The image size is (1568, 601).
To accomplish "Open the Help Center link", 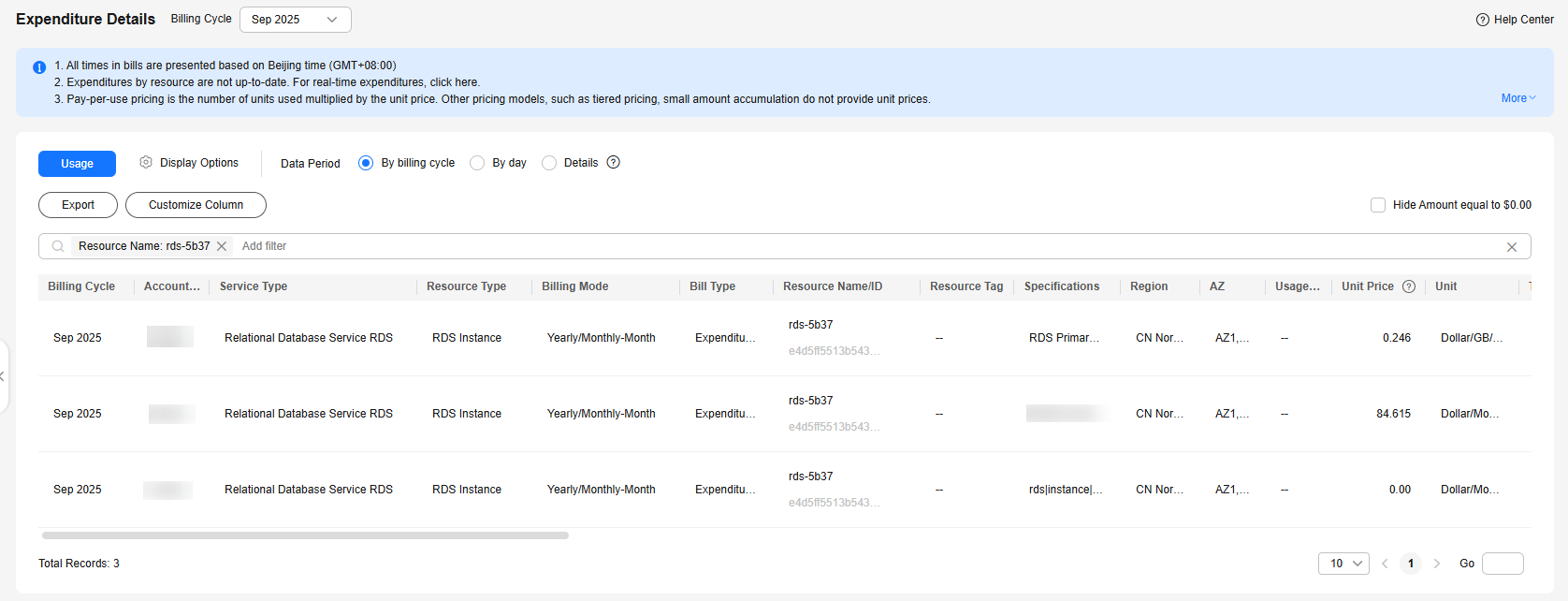I will pyautogui.click(x=1515, y=20).
